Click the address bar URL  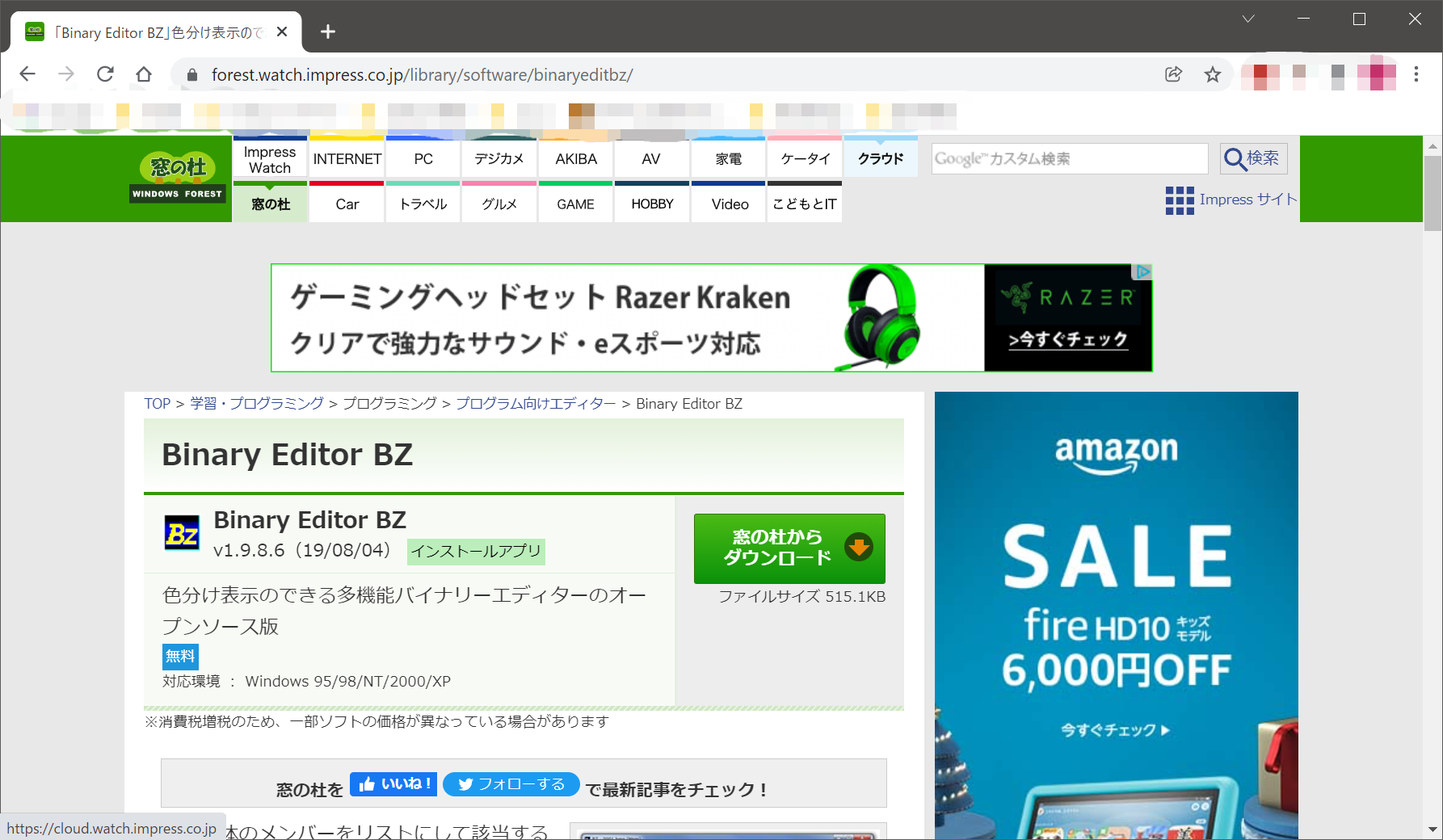click(x=422, y=75)
